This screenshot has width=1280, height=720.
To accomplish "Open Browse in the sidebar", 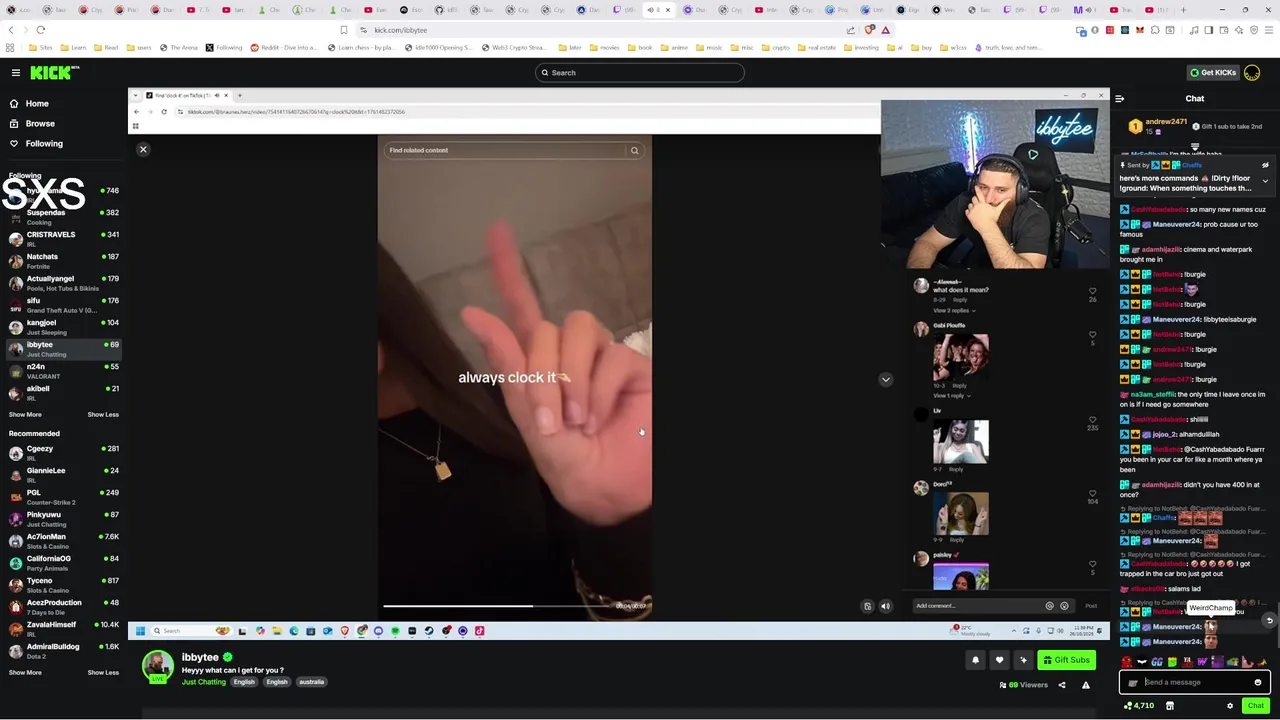I will coord(40,123).
